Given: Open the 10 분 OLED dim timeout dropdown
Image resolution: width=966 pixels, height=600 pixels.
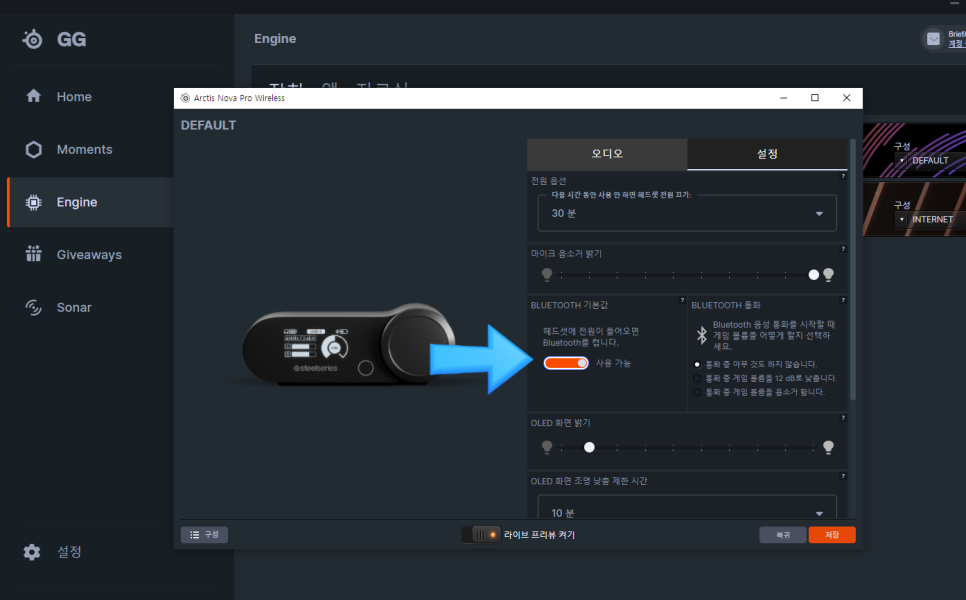Looking at the screenshot, I should [687, 508].
